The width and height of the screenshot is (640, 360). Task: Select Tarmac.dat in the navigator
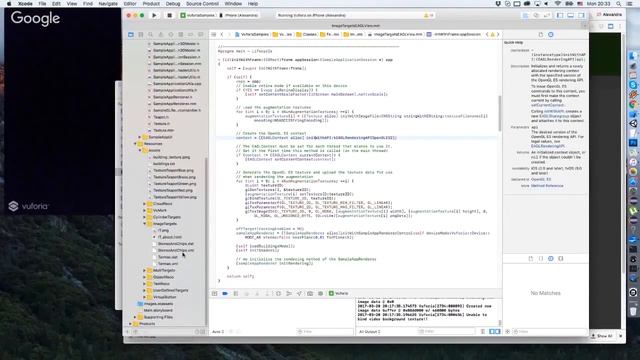point(168,257)
